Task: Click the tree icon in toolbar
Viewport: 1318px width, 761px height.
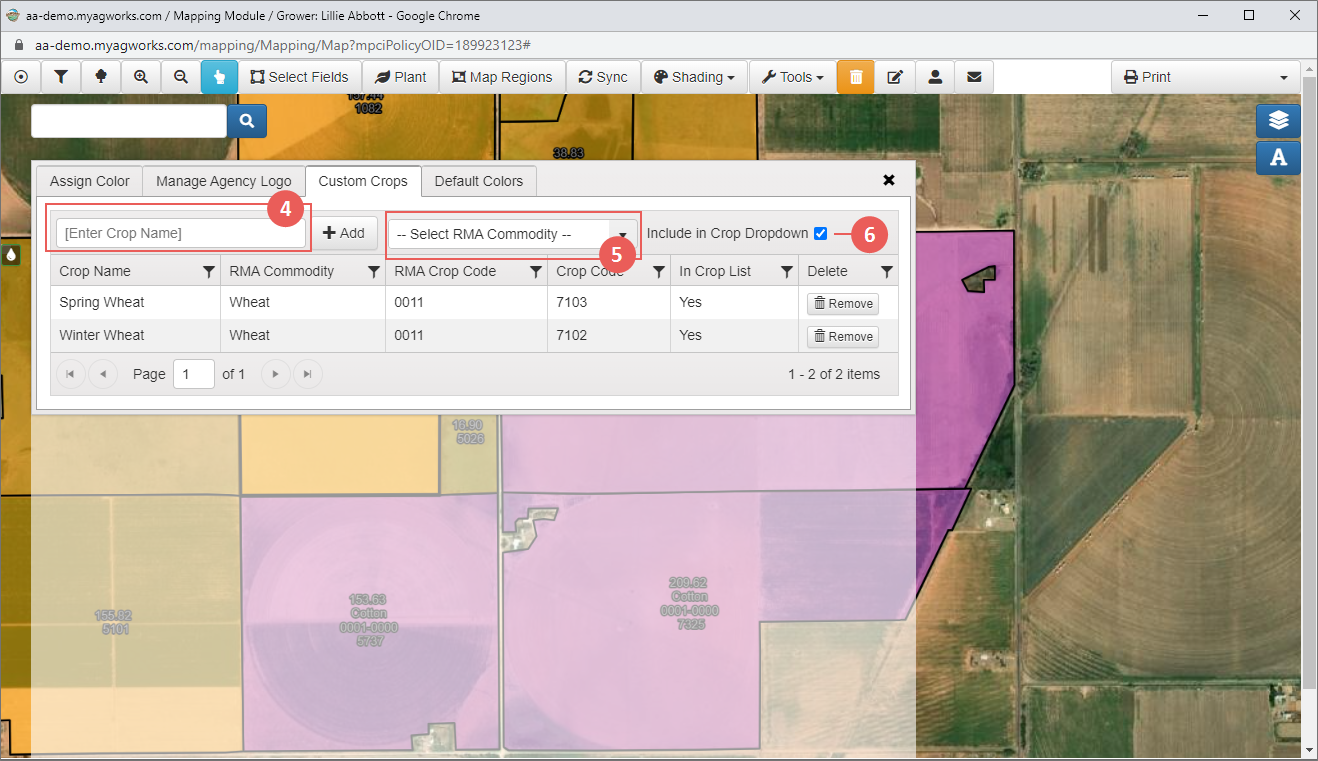Action: [x=100, y=77]
